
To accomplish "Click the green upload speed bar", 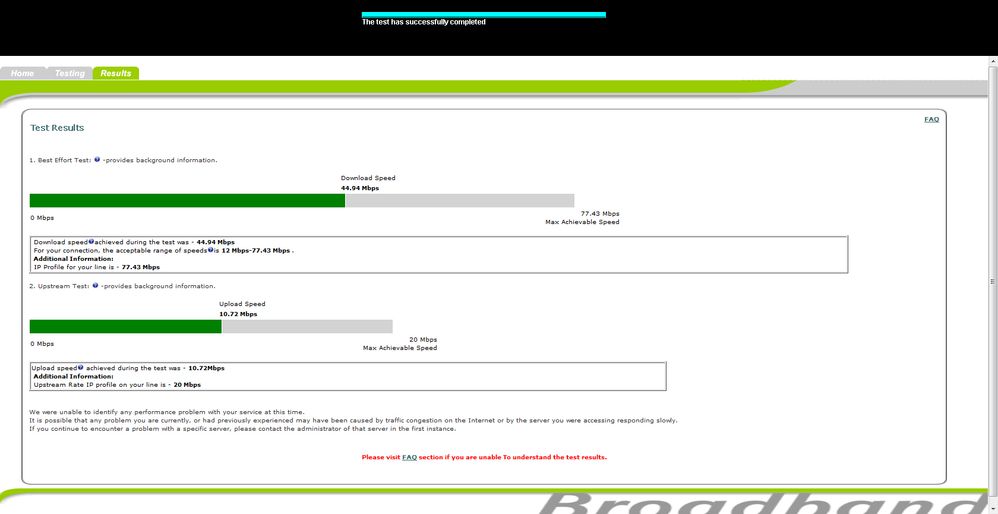I will [x=125, y=326].
